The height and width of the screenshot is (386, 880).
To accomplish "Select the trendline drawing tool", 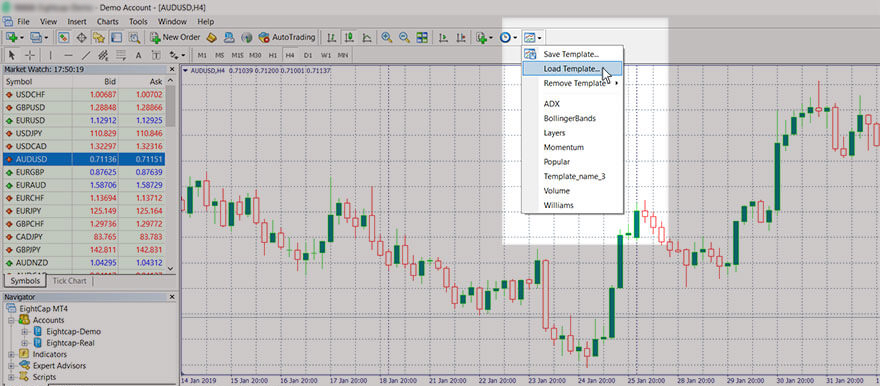I will coord(86,55).
